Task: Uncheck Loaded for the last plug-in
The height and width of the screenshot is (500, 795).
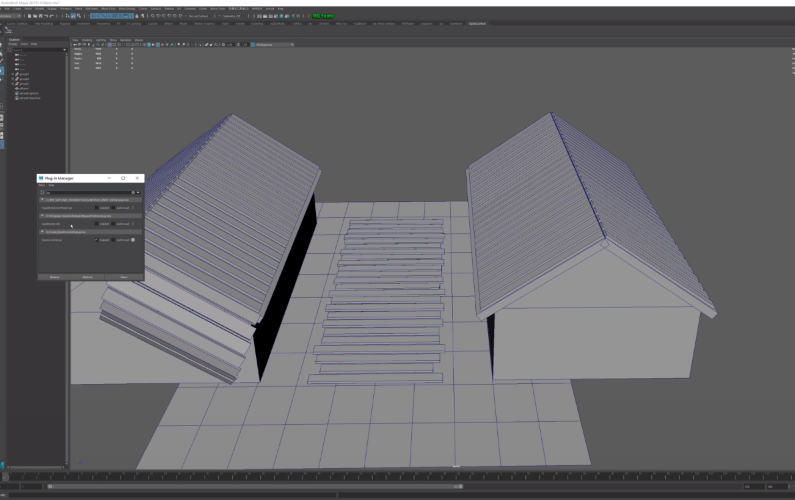Action: tap(96, 240)
